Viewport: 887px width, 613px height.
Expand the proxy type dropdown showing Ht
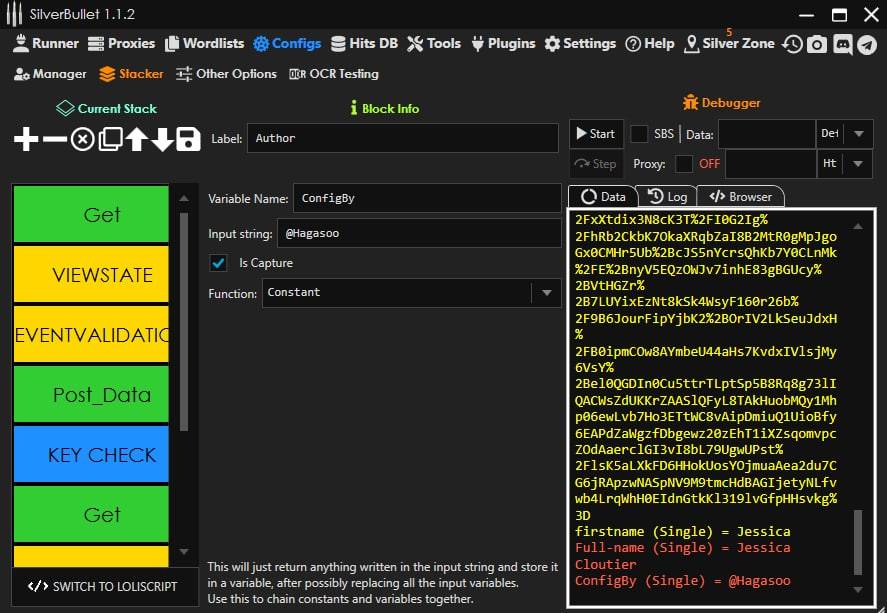tap(859, 164)
